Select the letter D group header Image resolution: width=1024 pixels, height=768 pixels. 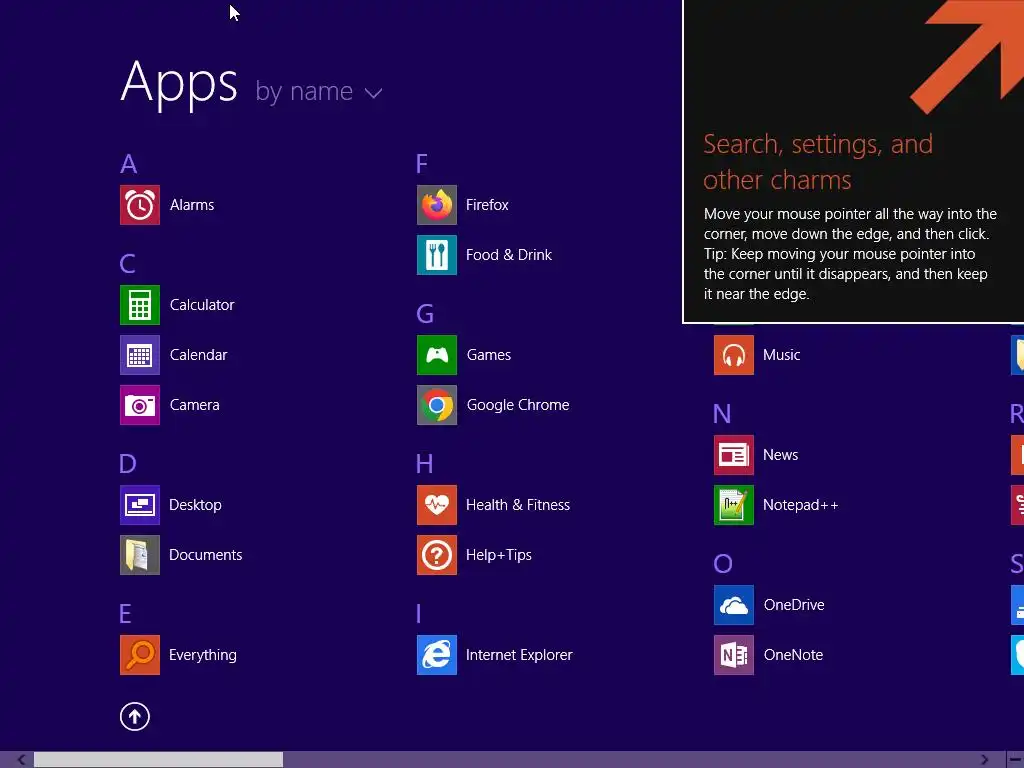128,464
